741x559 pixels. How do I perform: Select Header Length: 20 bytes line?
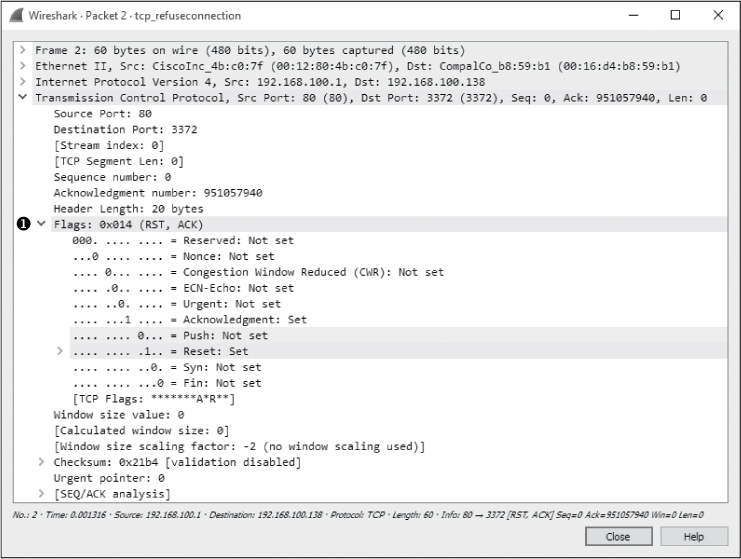(x=129, y=208)
